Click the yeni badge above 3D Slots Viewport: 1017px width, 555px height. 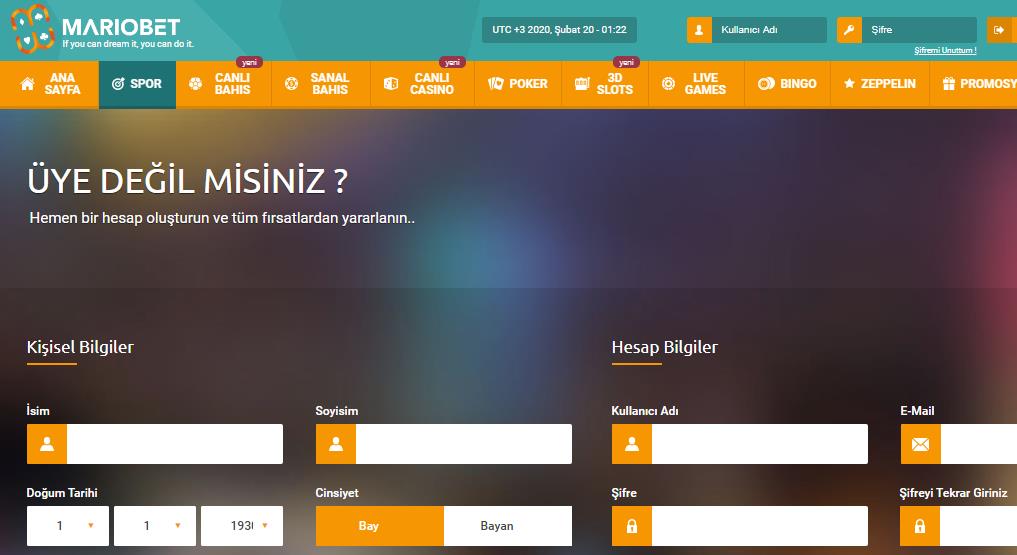click(x=626, y=62)
